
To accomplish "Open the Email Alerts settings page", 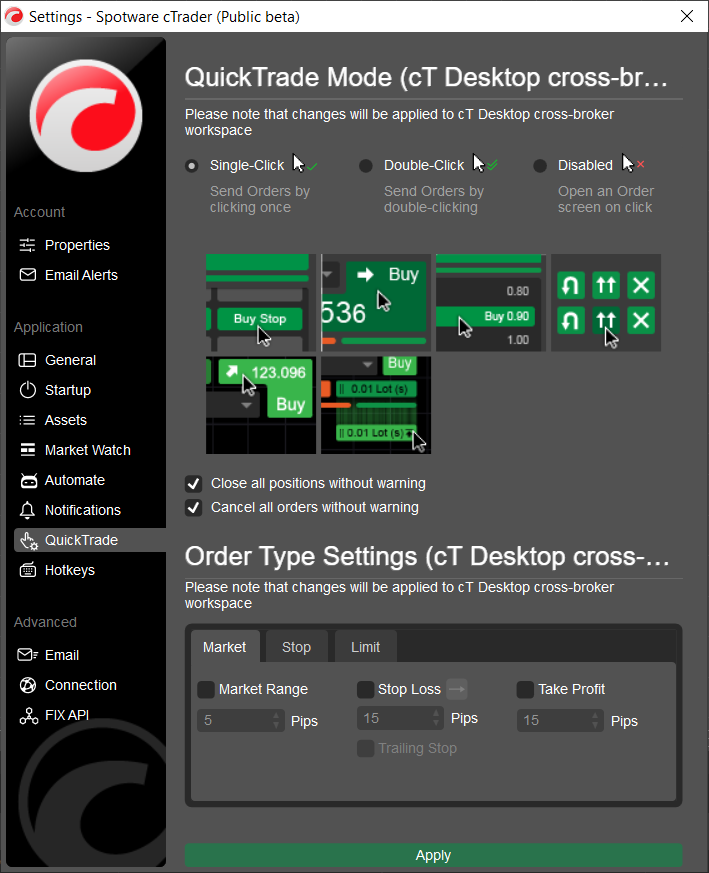I will [x=81, y=275].
